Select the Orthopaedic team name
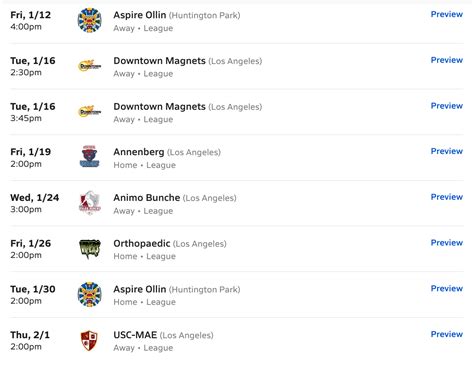 (x=142, y=244)
